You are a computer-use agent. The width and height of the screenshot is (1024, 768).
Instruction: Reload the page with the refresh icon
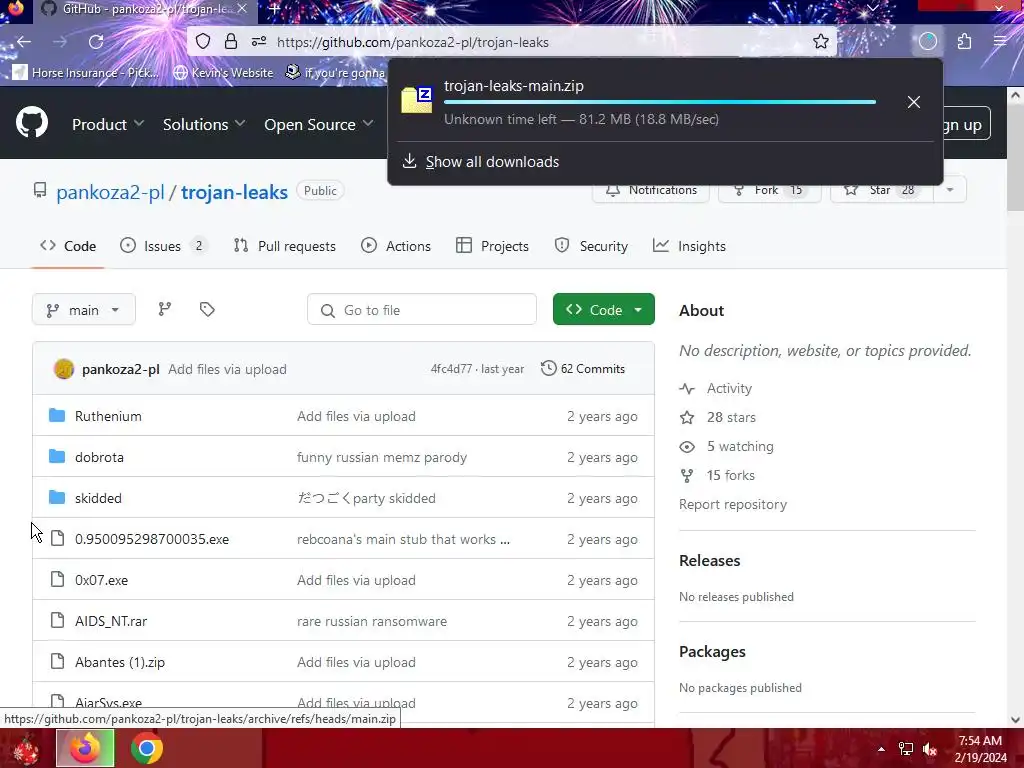coord(96,42)
